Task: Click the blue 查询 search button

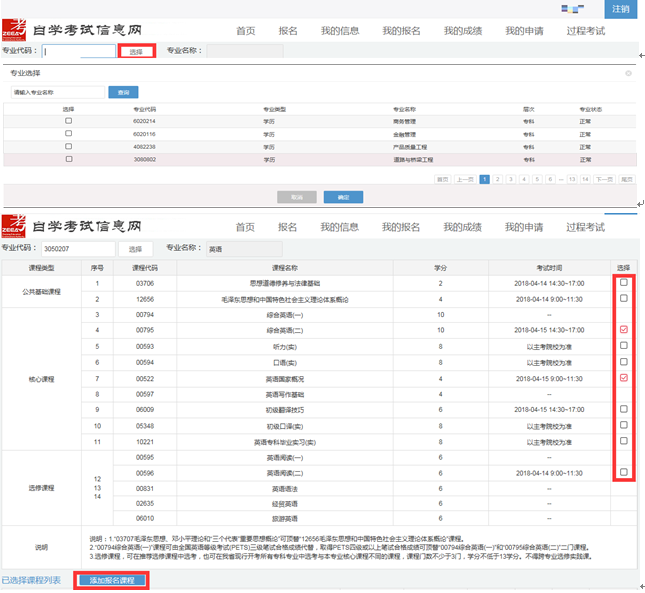Action: 123,92
